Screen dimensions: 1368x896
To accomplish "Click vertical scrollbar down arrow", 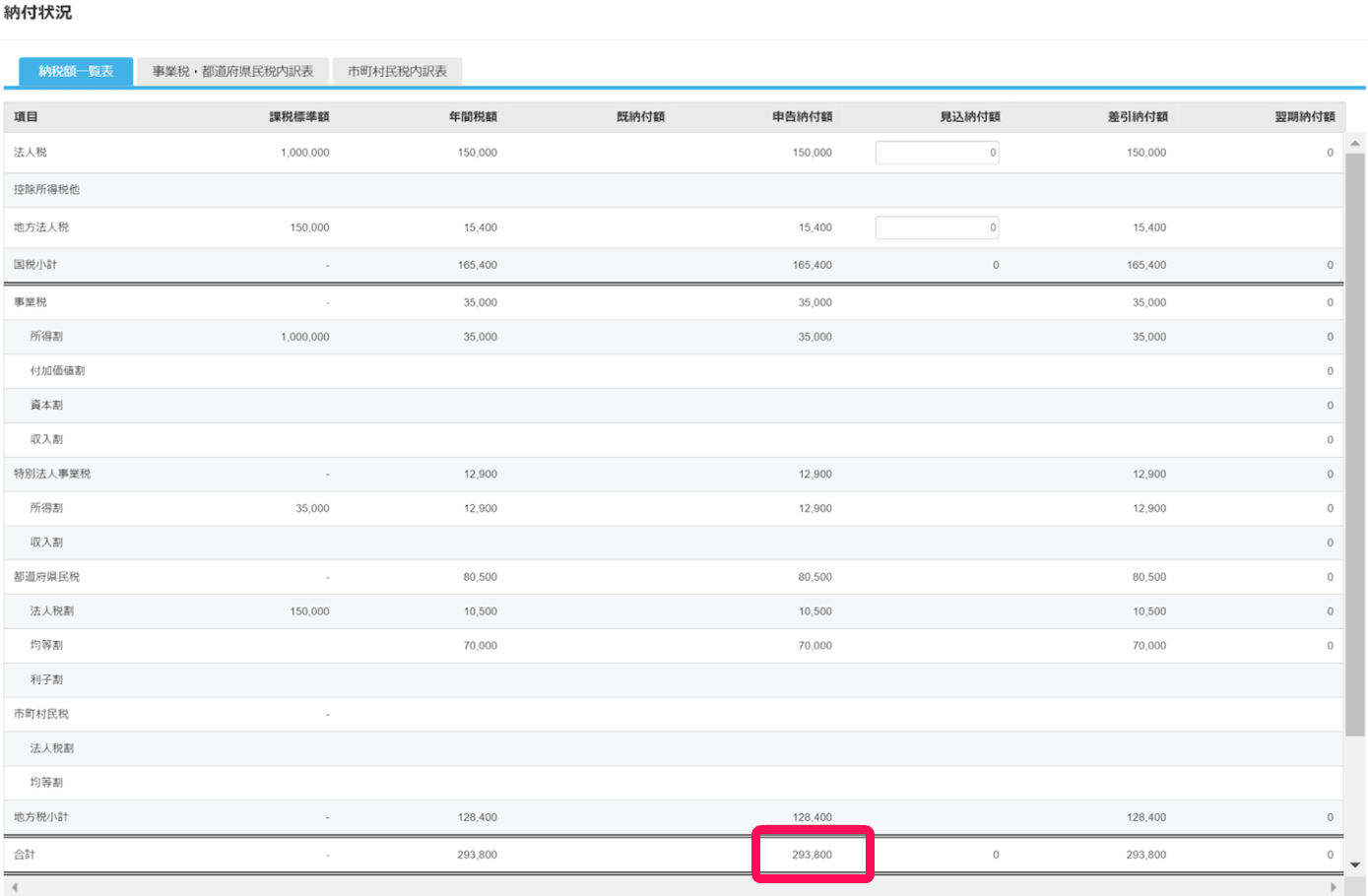I will (x=1355, y=864).
